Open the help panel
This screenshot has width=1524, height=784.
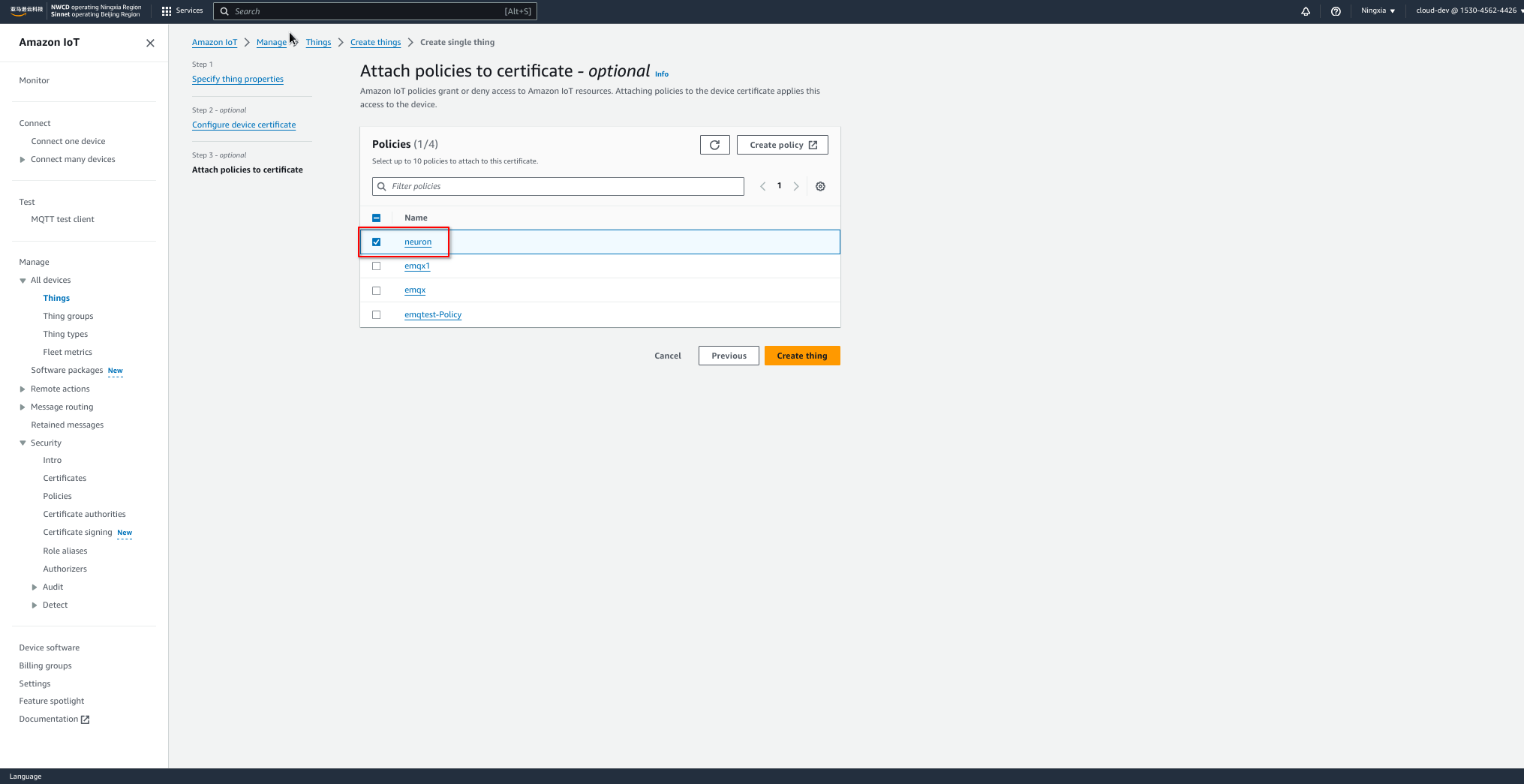pos(1336,11)
